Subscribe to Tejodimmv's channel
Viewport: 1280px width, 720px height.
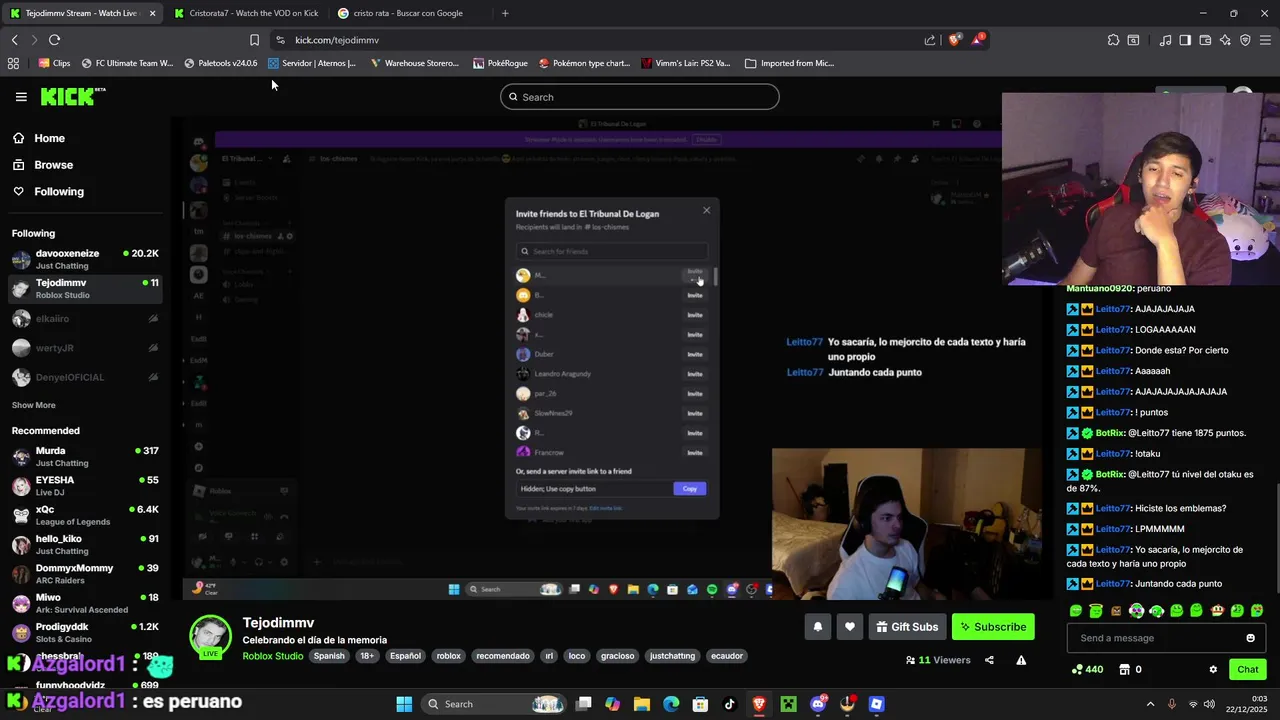tap(993, 627)
